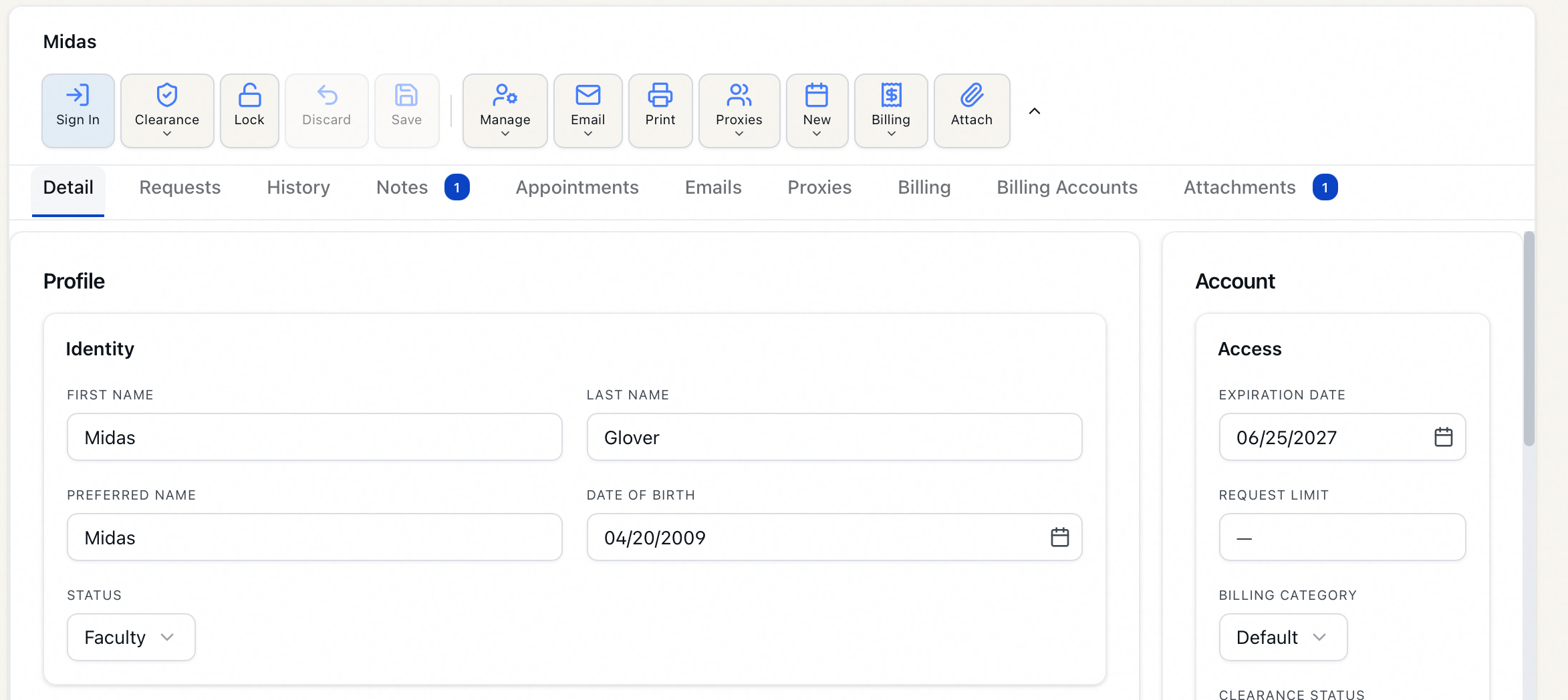Image resolution: width=1568 pixels, height=700 pixels.
Task: Click the Sign In toolbar button
Action: [x=78, y=110]
